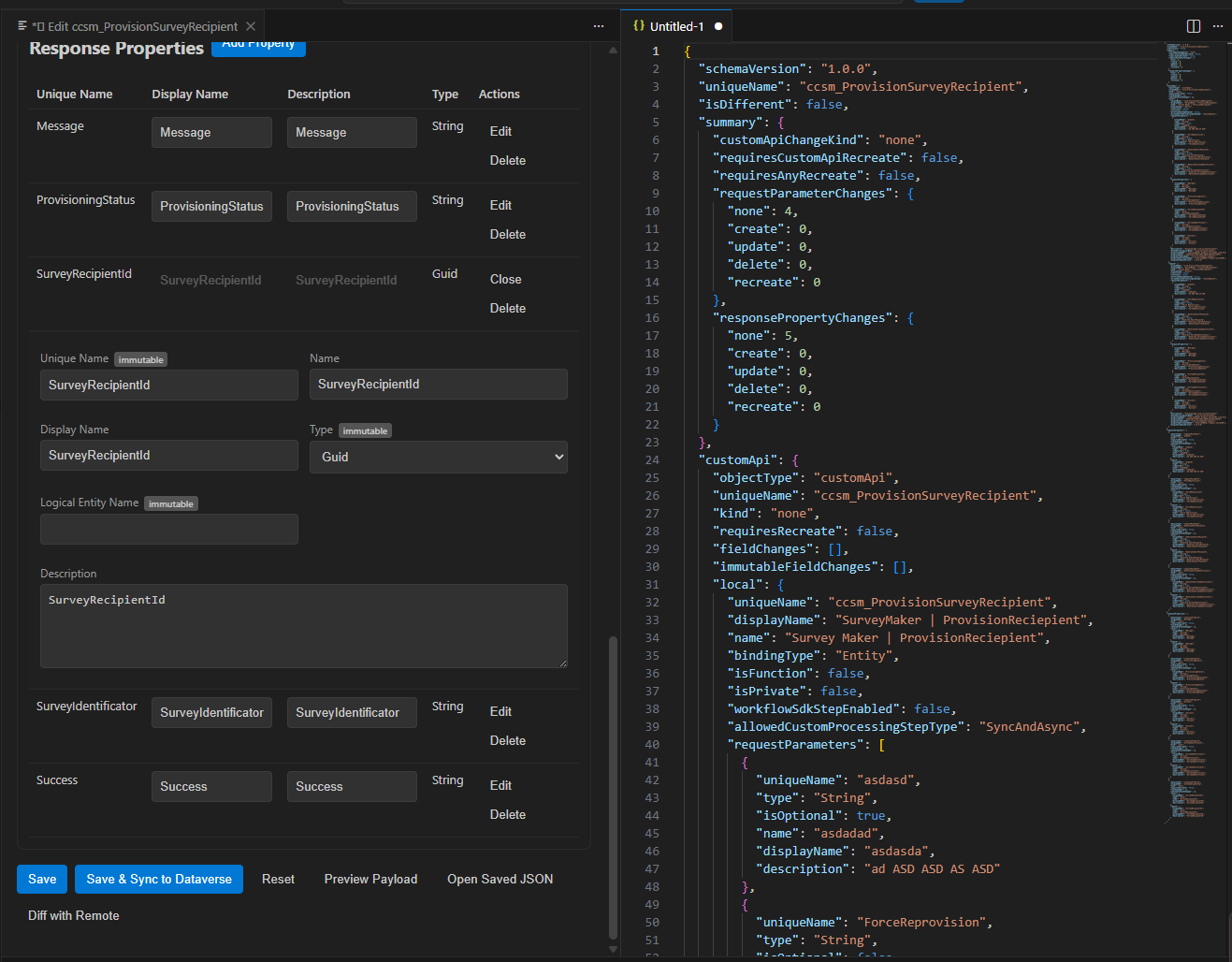Focus the Name field SurveyRecipientId
1232x962 pixels.
pos(439,384)
